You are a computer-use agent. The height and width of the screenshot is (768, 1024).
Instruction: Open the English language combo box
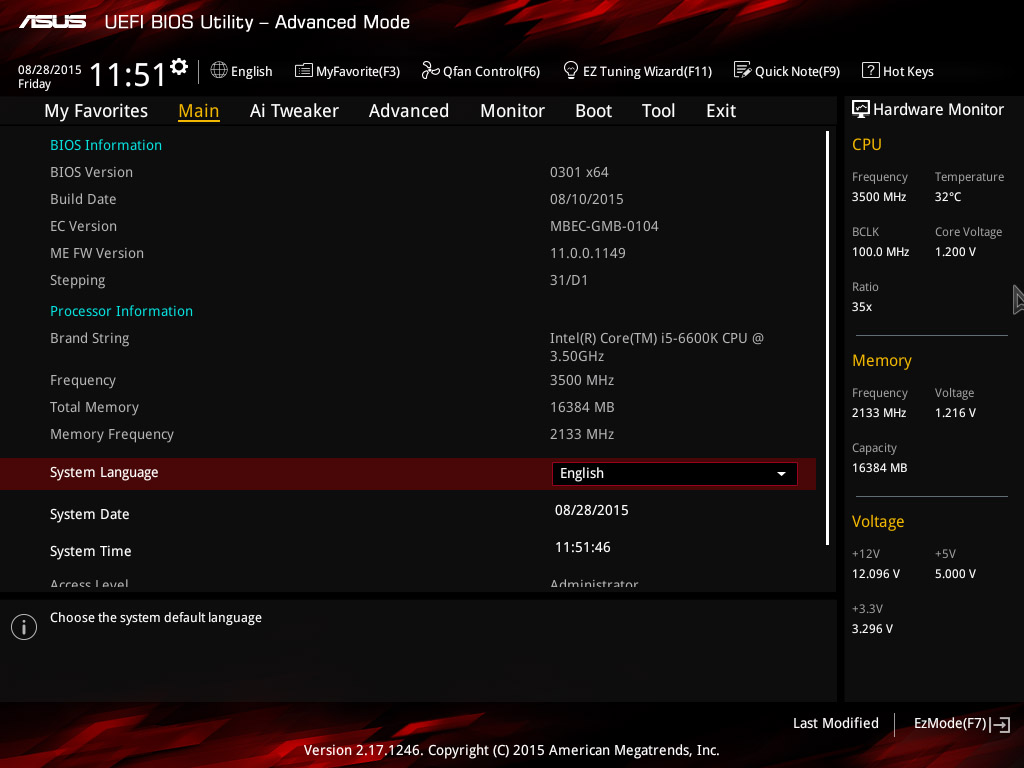[675, 473]
